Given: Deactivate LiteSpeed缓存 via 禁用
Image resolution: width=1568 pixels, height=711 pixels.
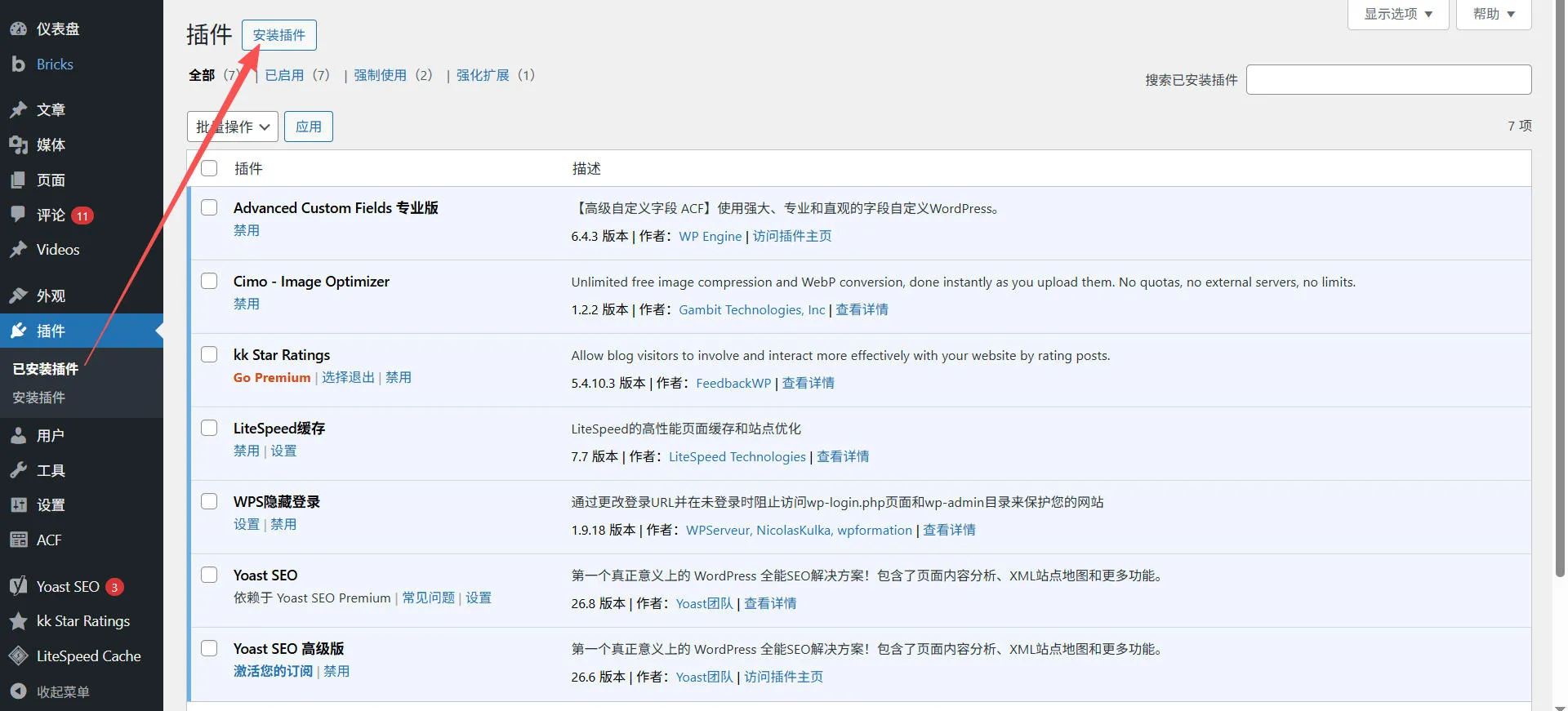Looking at the screenshot, I should click(247, 451).
